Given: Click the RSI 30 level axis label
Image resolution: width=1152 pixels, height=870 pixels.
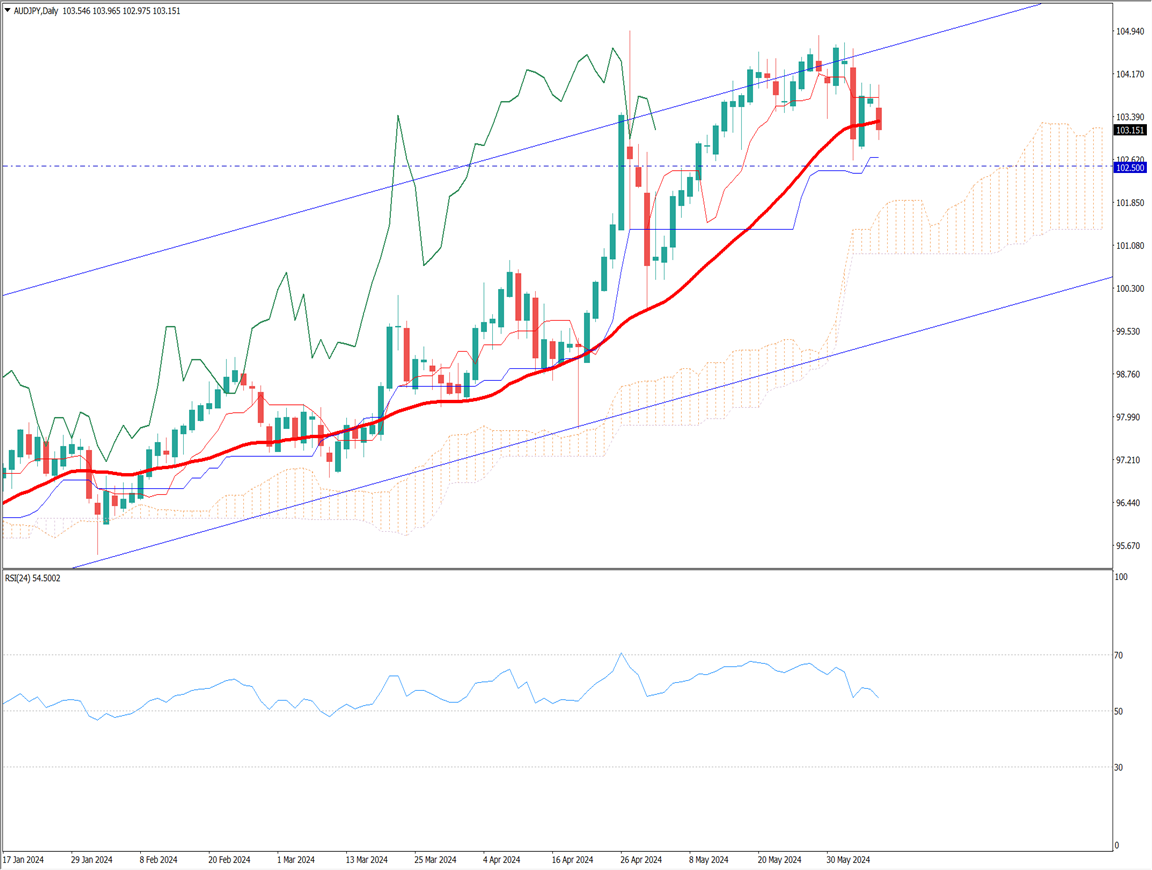Looking at the screenshot, I should [x=1119, y=767].
